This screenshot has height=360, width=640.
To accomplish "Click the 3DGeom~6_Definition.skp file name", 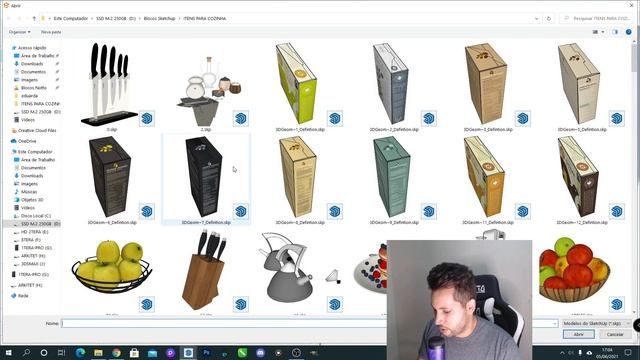I will tap(112, 222).
